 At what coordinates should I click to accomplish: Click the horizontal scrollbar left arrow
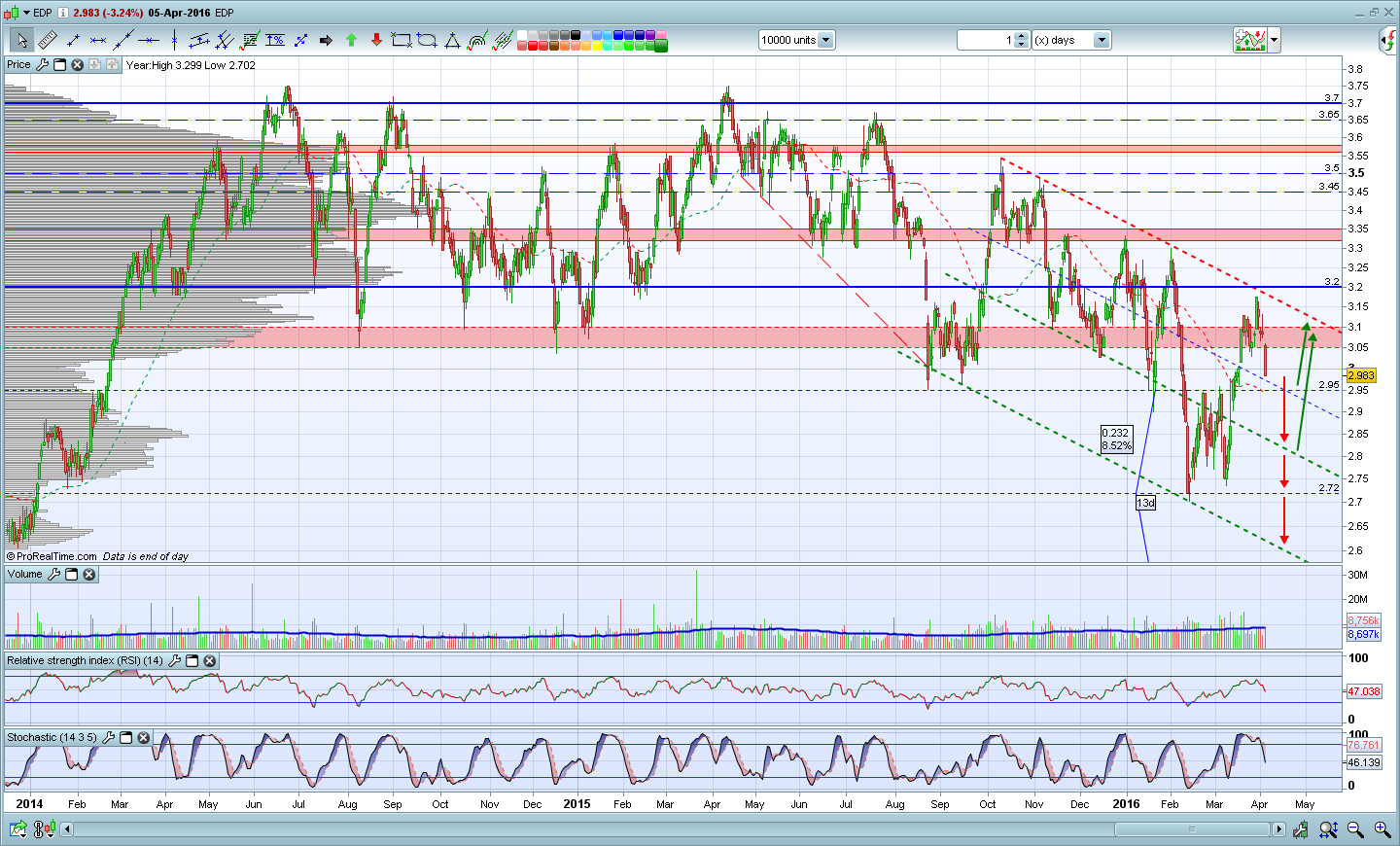[x=67, y=829]
